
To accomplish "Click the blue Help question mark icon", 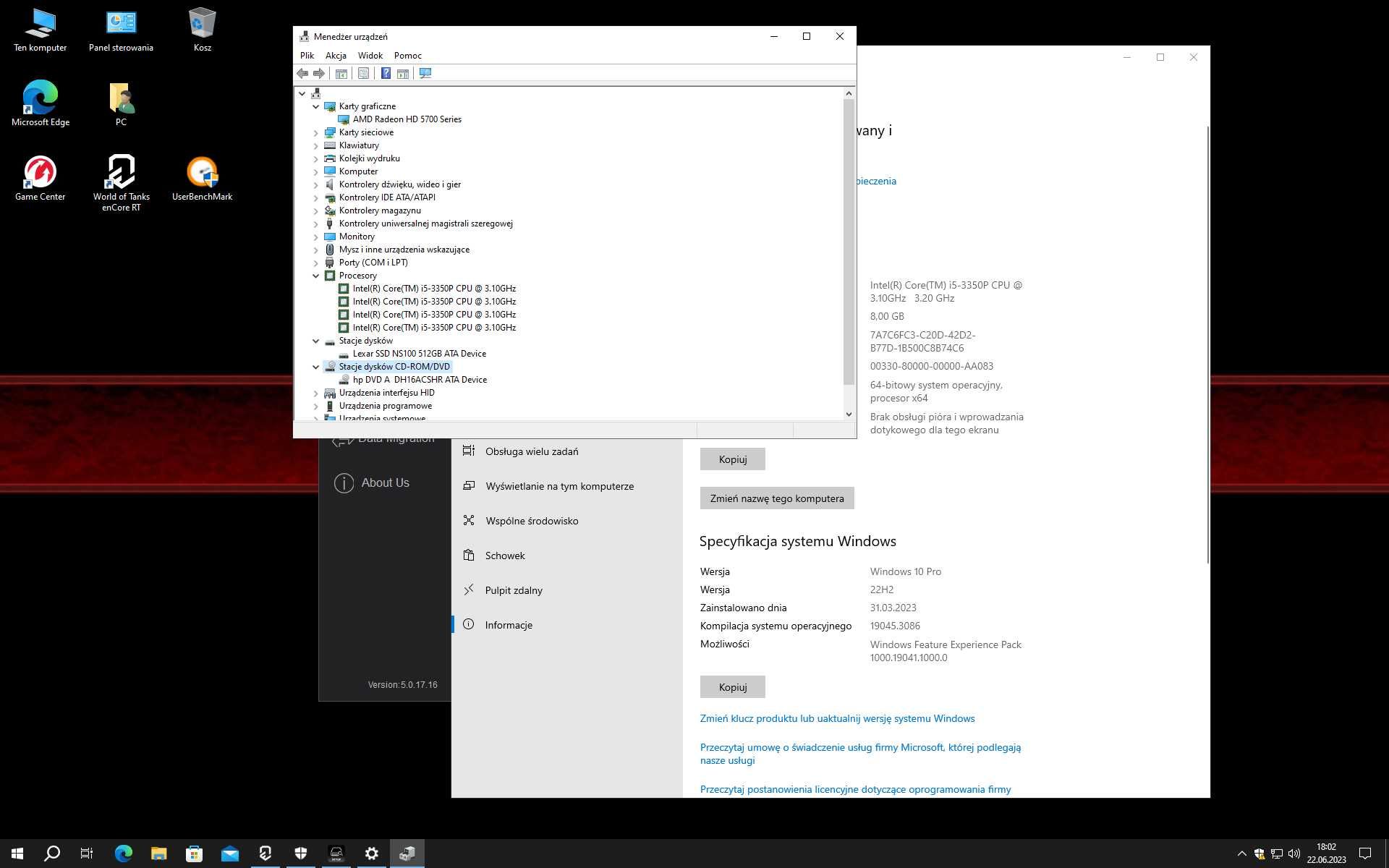I will click(386, 73).
